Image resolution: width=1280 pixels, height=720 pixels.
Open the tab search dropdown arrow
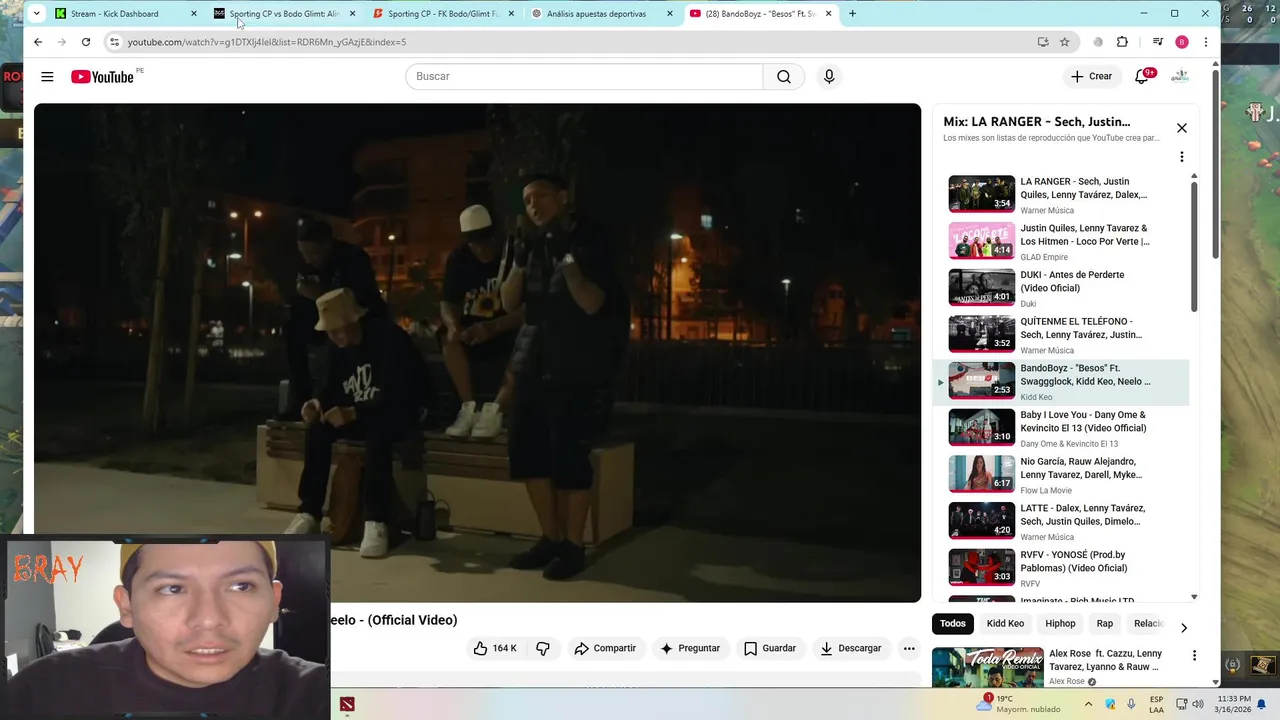pyautogui.click(x=36, y=14)
